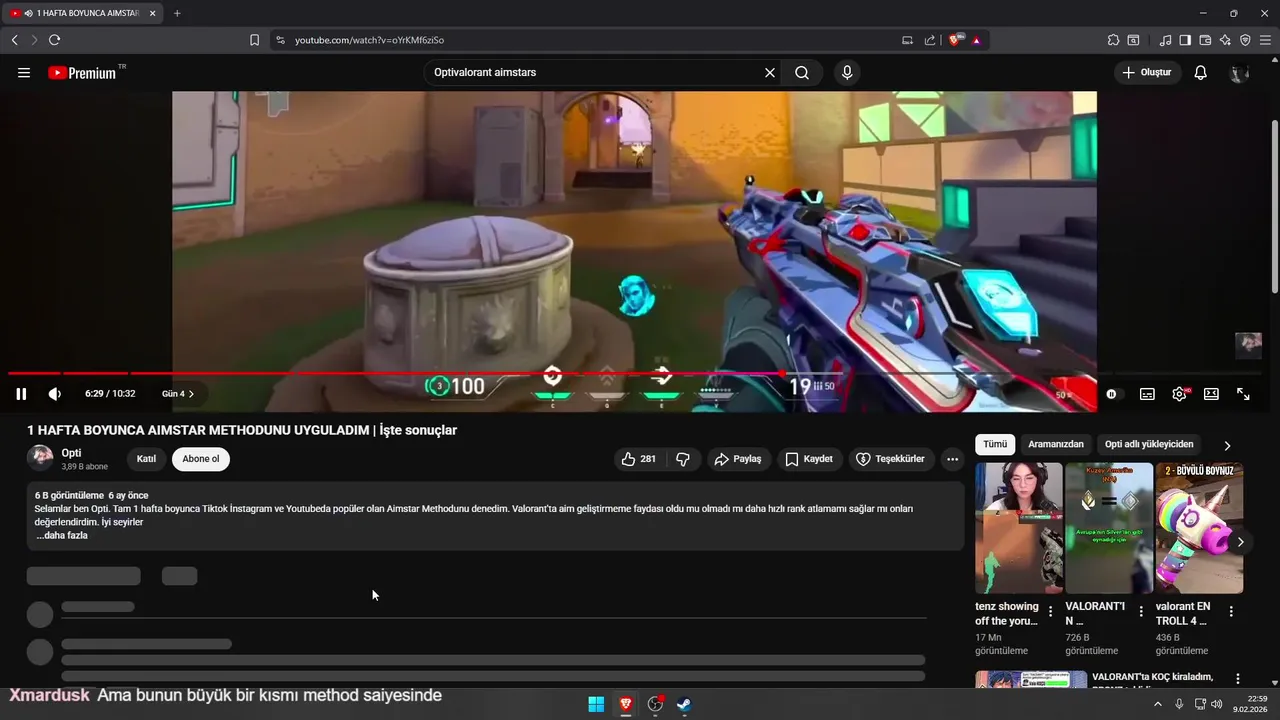The image size is (1280, 720).
Task: Open the Opti channel name link
Action: [71, 453]
